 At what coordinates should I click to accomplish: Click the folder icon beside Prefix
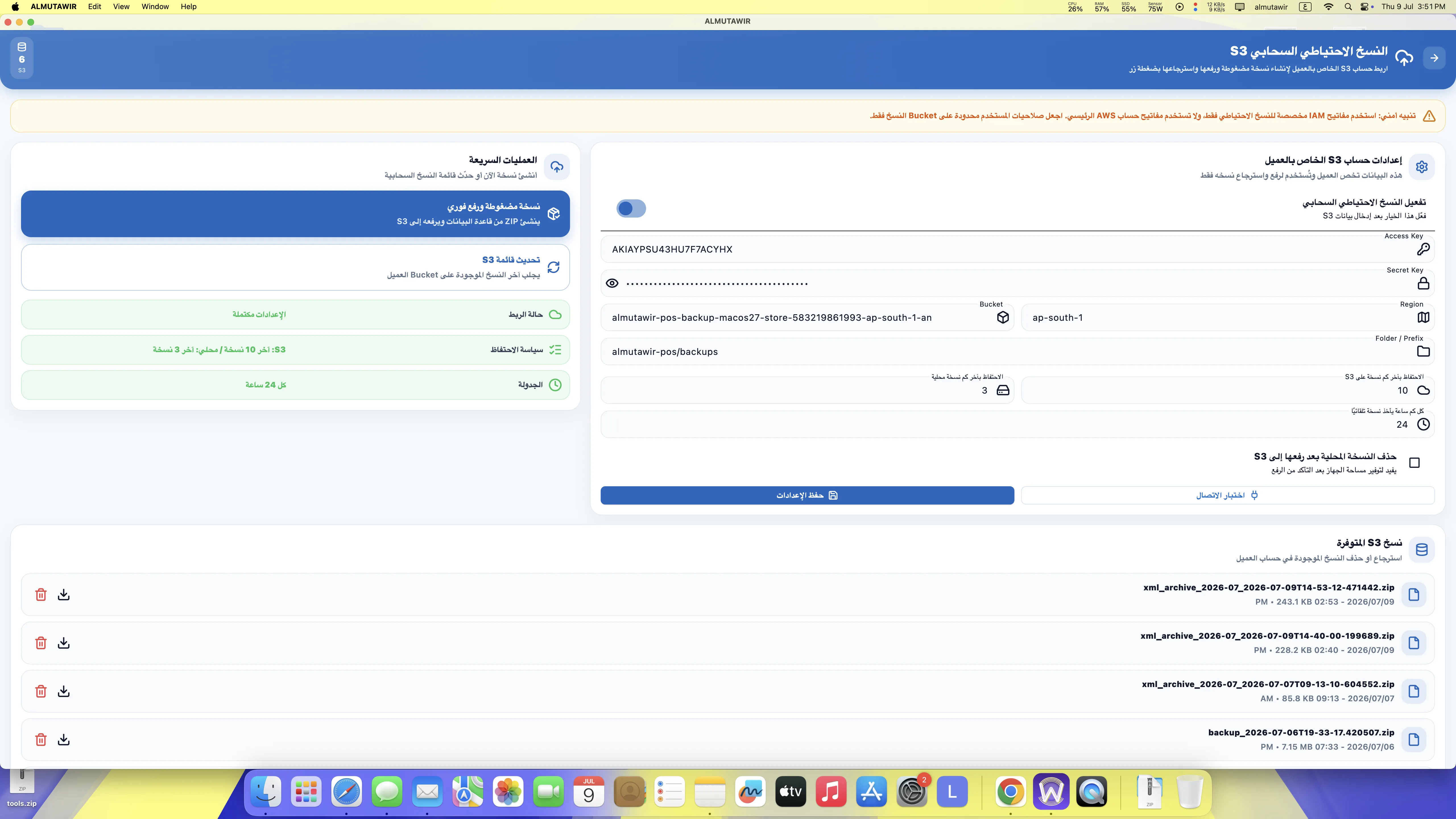pos(1423,351)
